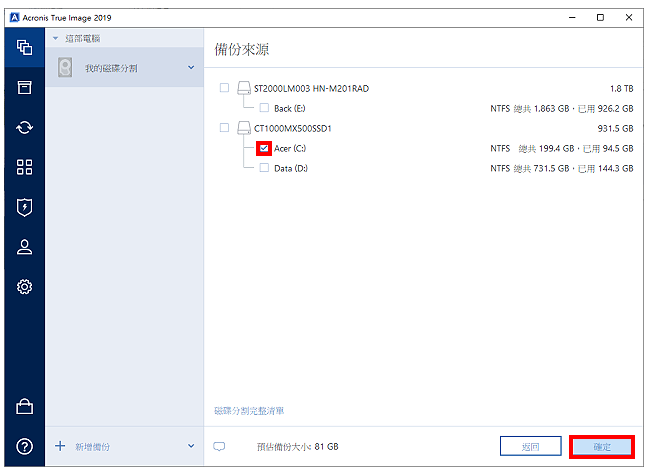Click the 1.8 TB size value
Screen dimensions: 649x471
[622, 89]
